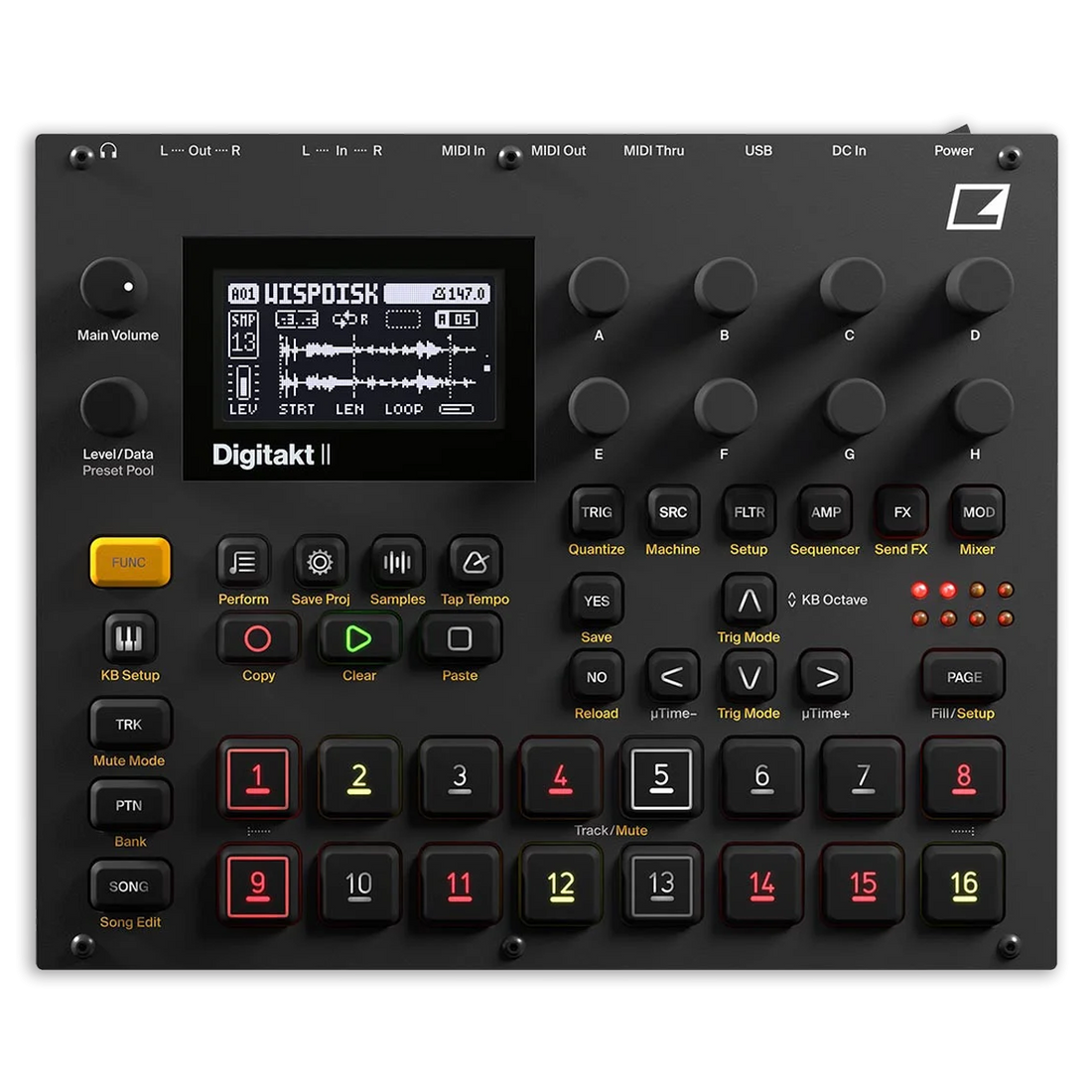This screenshot has height=1092, width=1092.
Task: Open the AMP Sequencer page
Action: click(x=824, y=512)
